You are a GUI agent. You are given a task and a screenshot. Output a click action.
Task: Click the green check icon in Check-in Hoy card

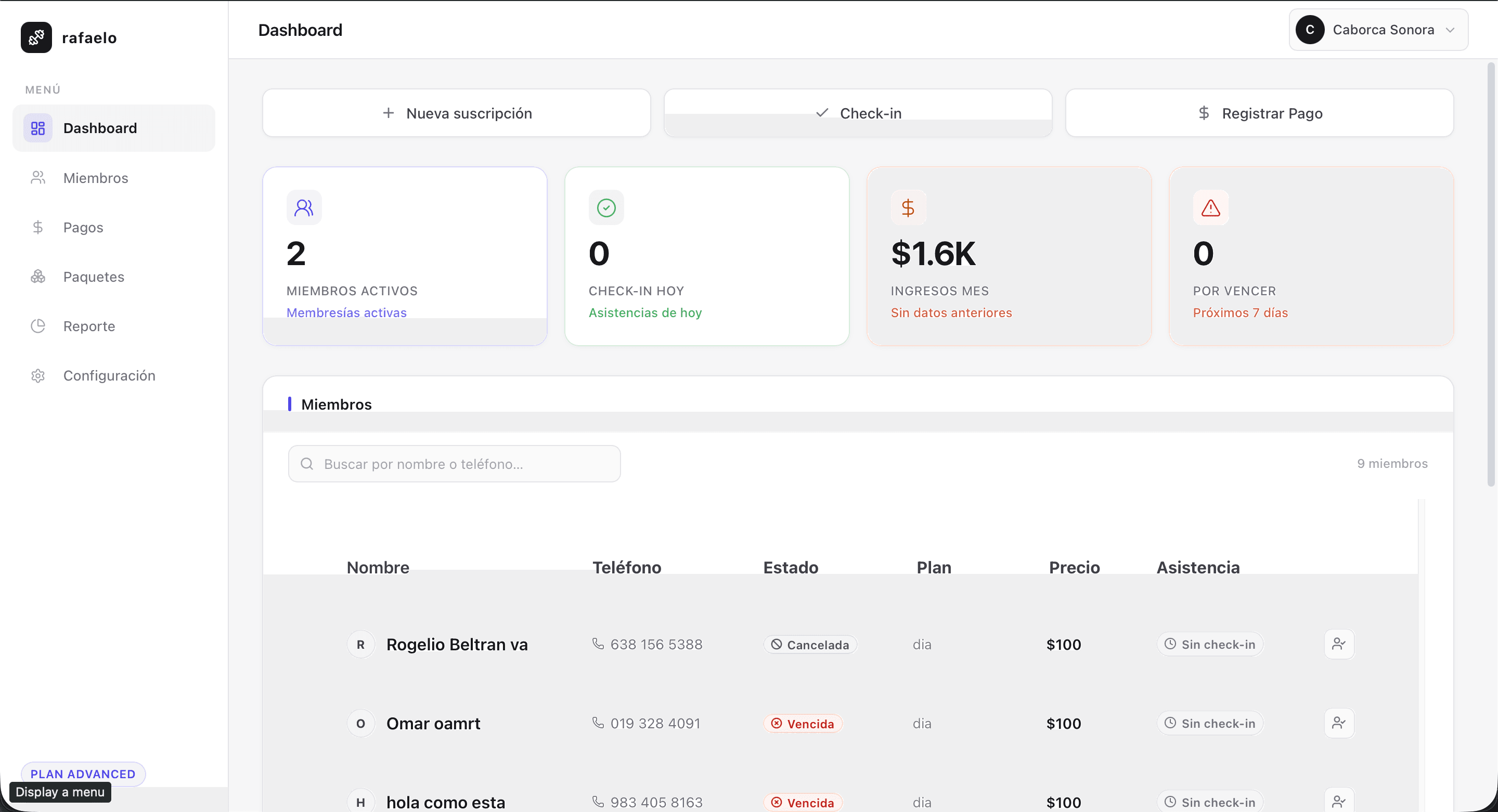click(x=606, y=207)
